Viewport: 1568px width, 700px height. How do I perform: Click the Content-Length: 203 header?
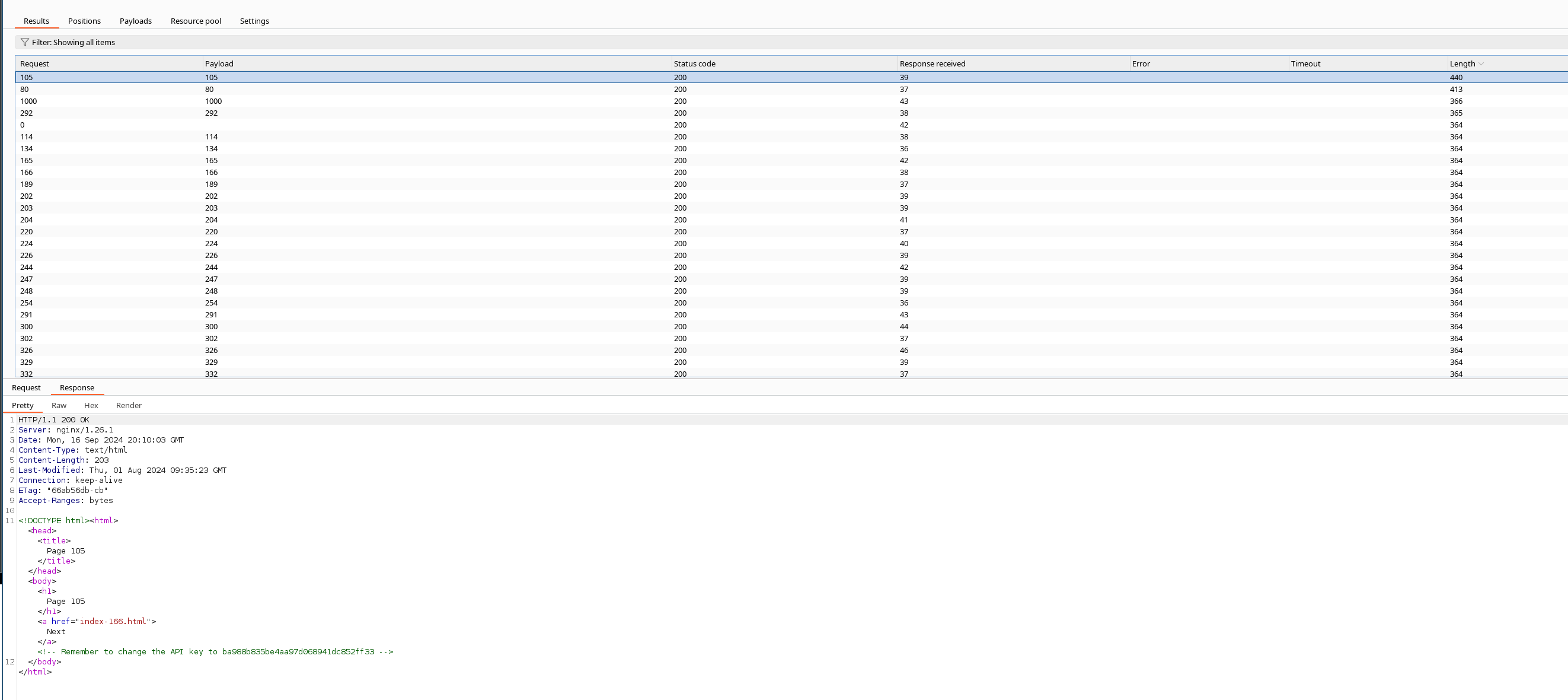(64, 460)
